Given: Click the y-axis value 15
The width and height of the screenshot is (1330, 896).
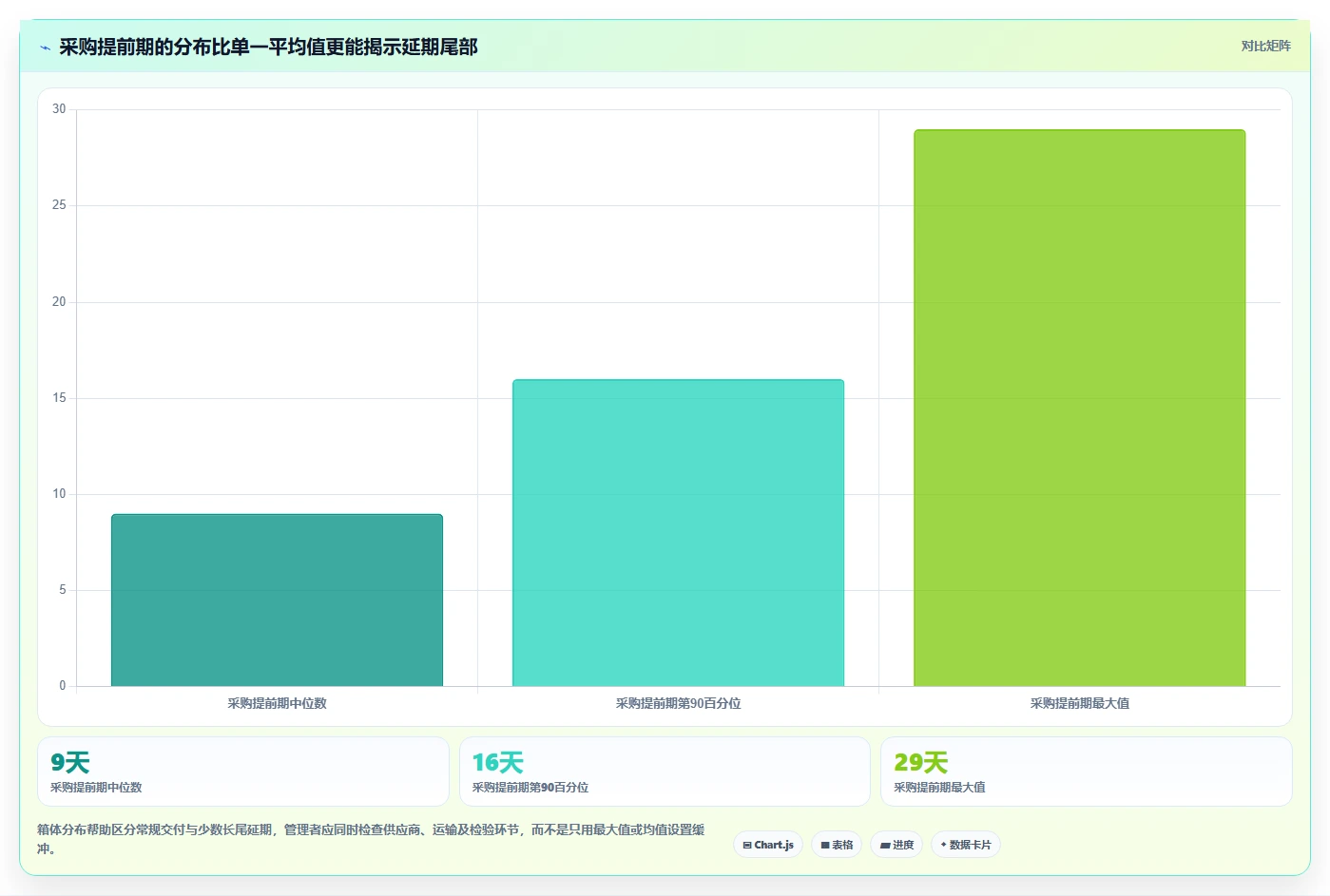Looking at the screenshot, I should [x=59, y=398].
